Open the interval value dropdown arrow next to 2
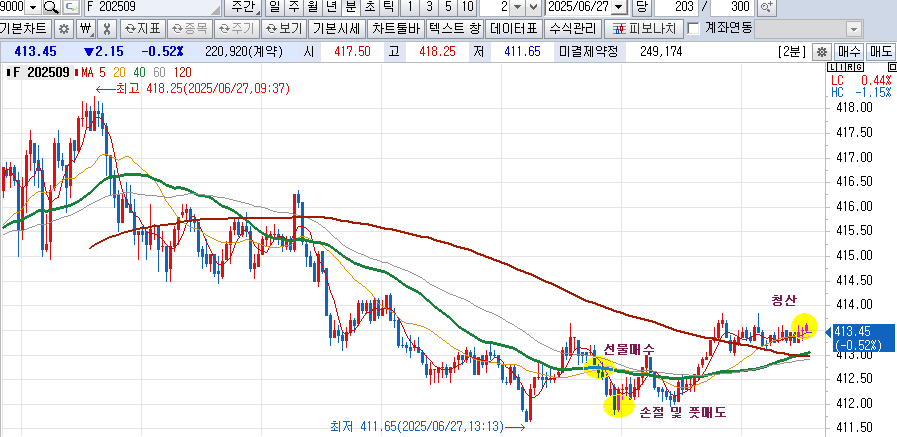 pyautogui.click(x=517, y=7)
